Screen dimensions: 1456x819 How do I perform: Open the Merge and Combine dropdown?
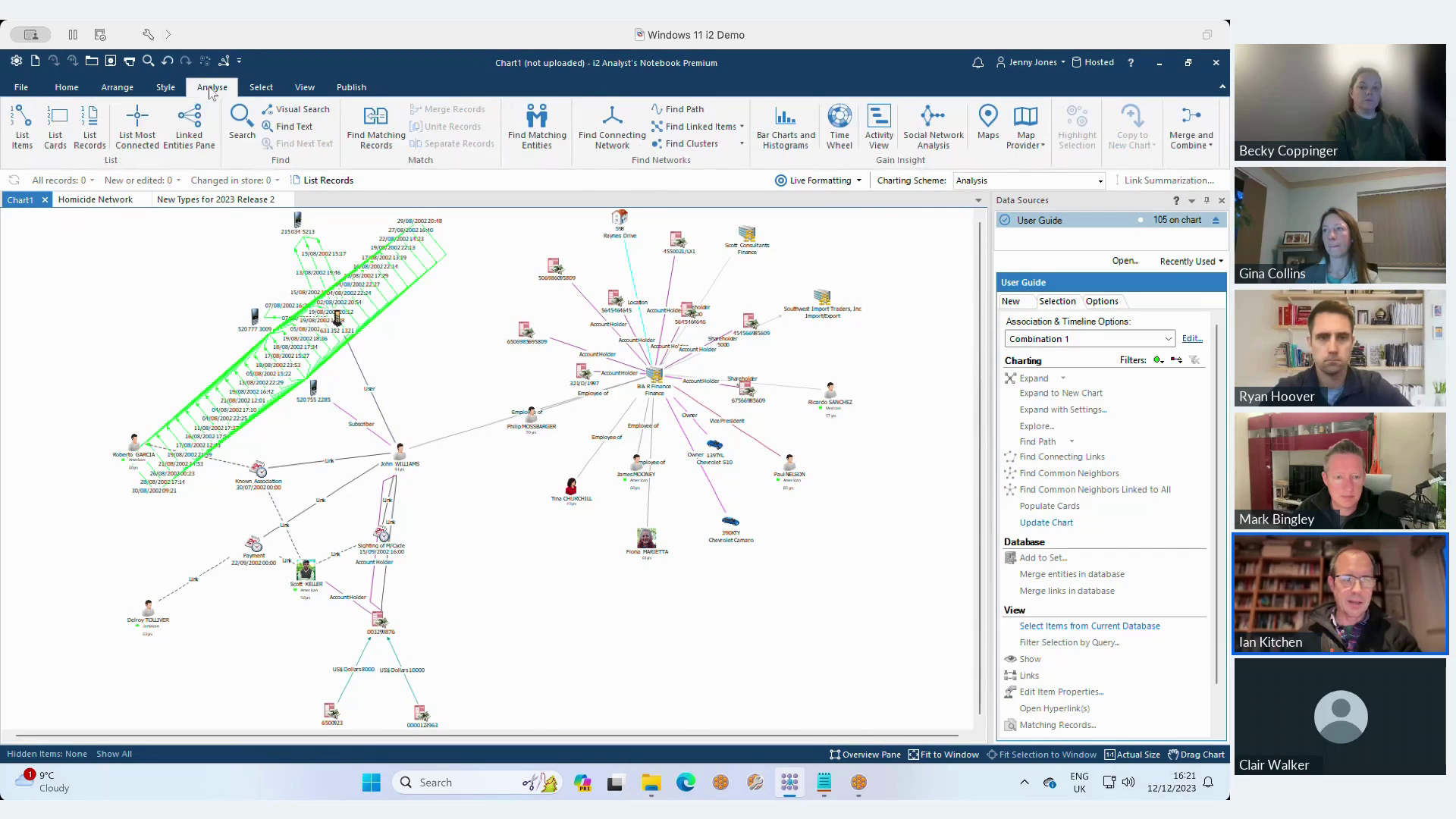pyautogui.click(x=1191, y=127)
